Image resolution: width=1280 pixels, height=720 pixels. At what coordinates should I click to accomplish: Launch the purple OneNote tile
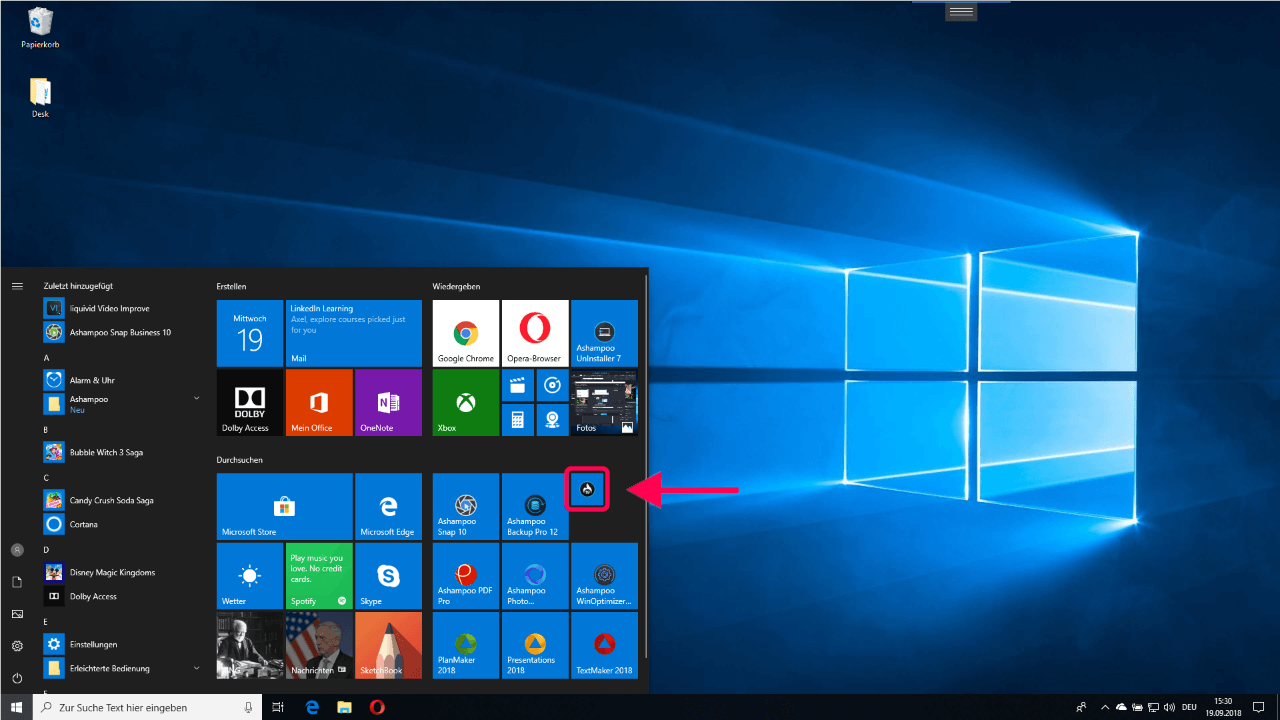[x=388, y=402]
